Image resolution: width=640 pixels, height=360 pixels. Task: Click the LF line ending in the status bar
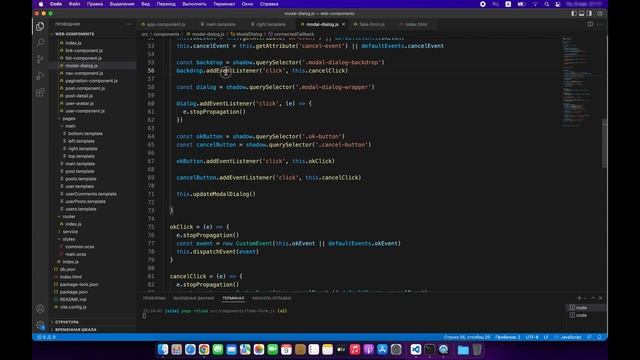click(546, 337)
